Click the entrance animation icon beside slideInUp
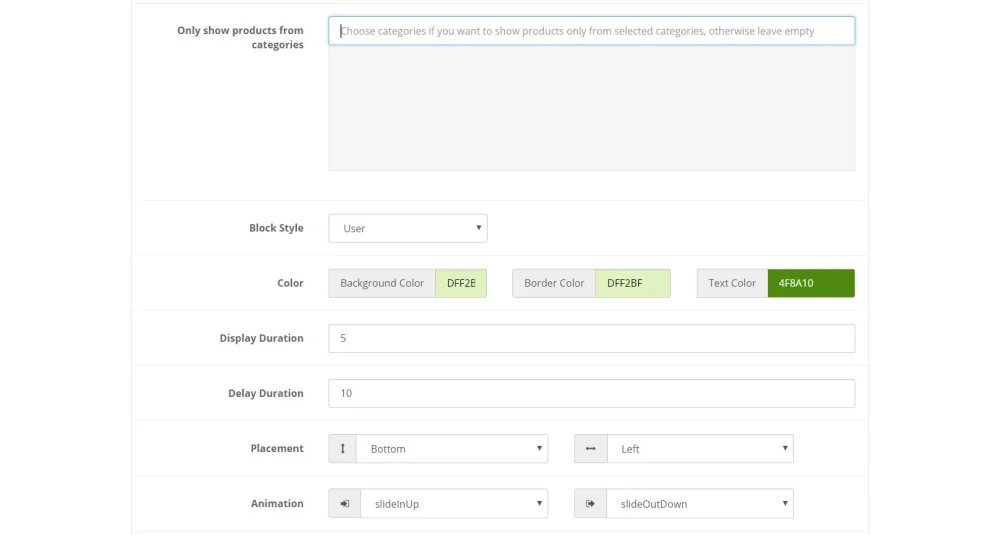 pos(344,504)
